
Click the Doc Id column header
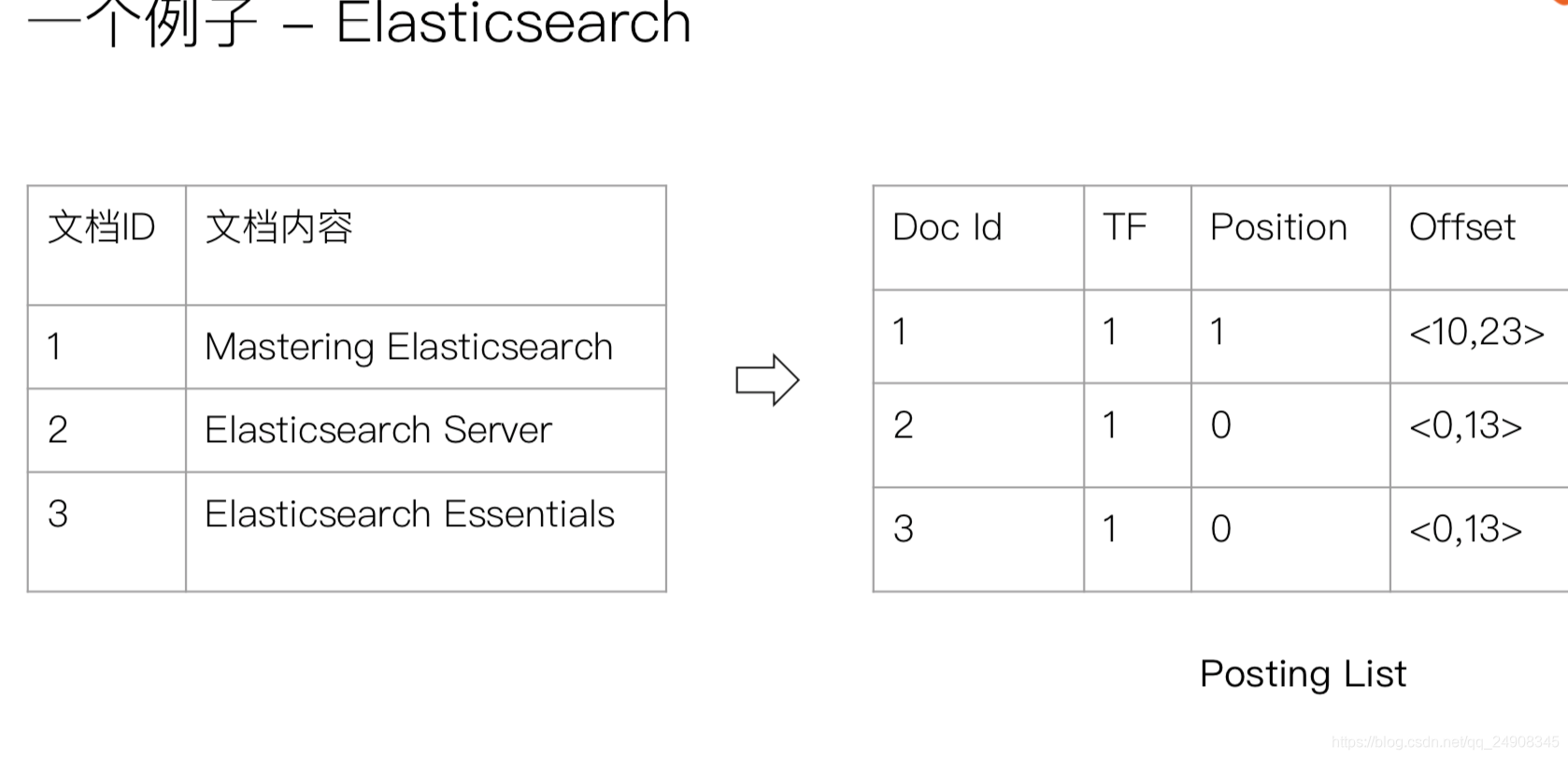coord(978,237)
